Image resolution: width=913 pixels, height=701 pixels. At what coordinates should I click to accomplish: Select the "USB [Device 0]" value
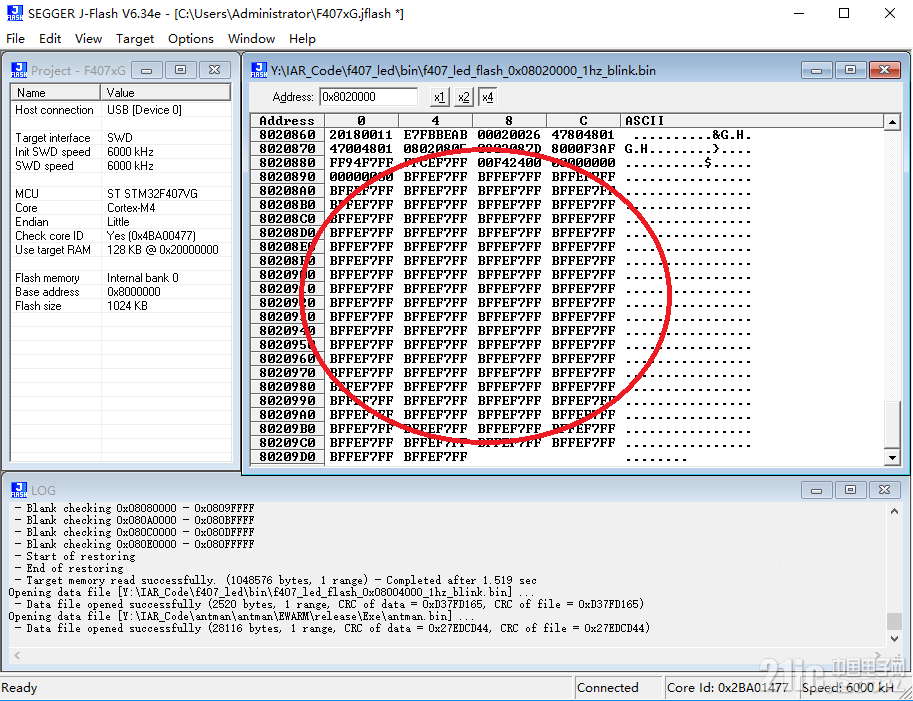coord(144,110)
